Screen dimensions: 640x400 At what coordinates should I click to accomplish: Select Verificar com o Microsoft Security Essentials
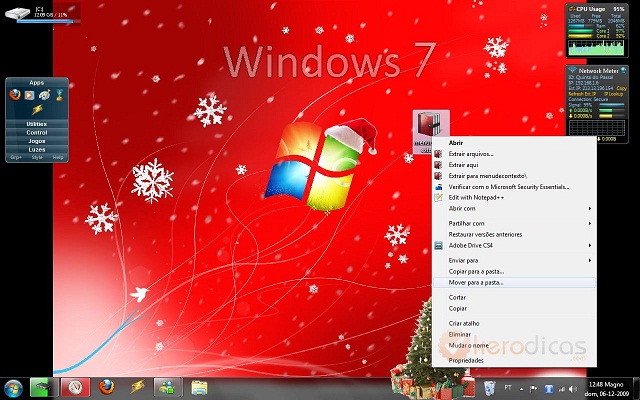[x=514, y=187]
